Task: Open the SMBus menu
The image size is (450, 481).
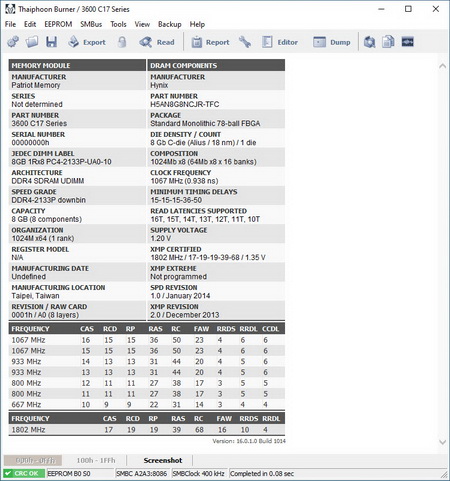Action: 91,24
